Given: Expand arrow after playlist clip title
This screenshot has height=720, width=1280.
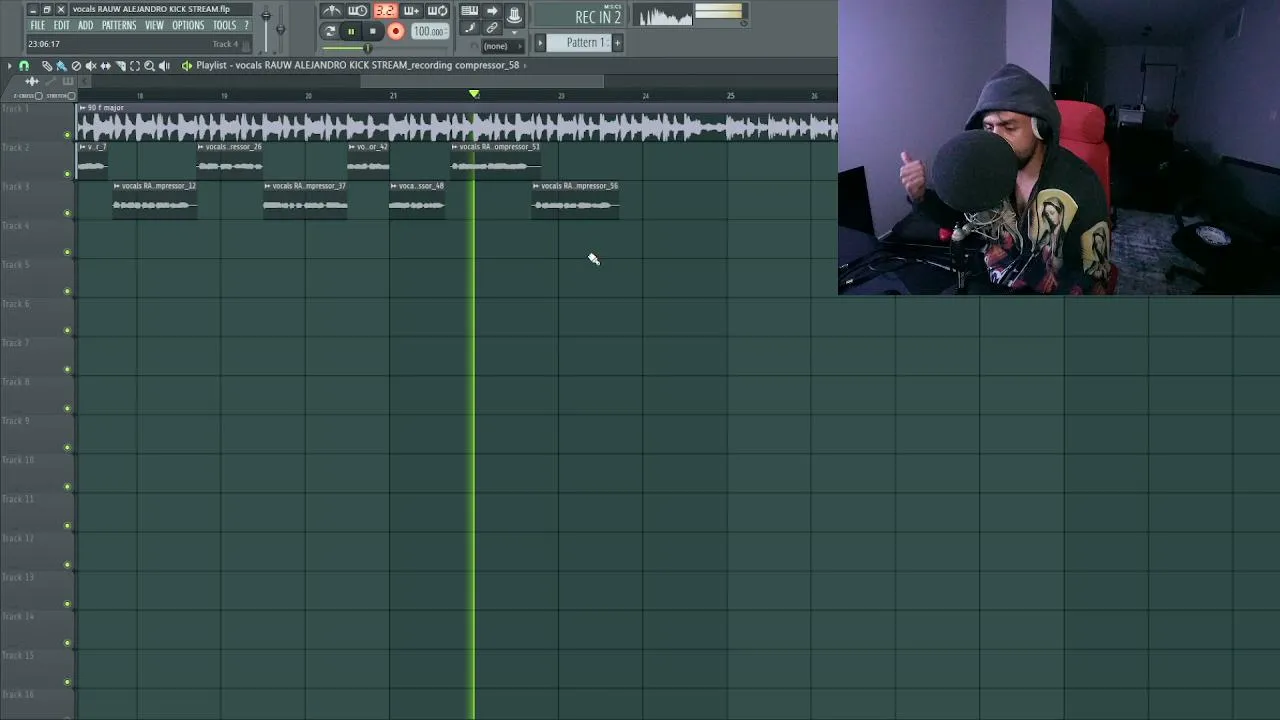Looking at the screenshot, I should click(525, 65).
